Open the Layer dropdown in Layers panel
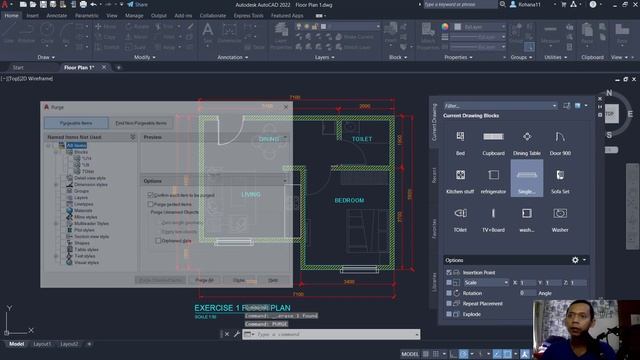This screenshot has width=640, height=360. pos(338,27)
